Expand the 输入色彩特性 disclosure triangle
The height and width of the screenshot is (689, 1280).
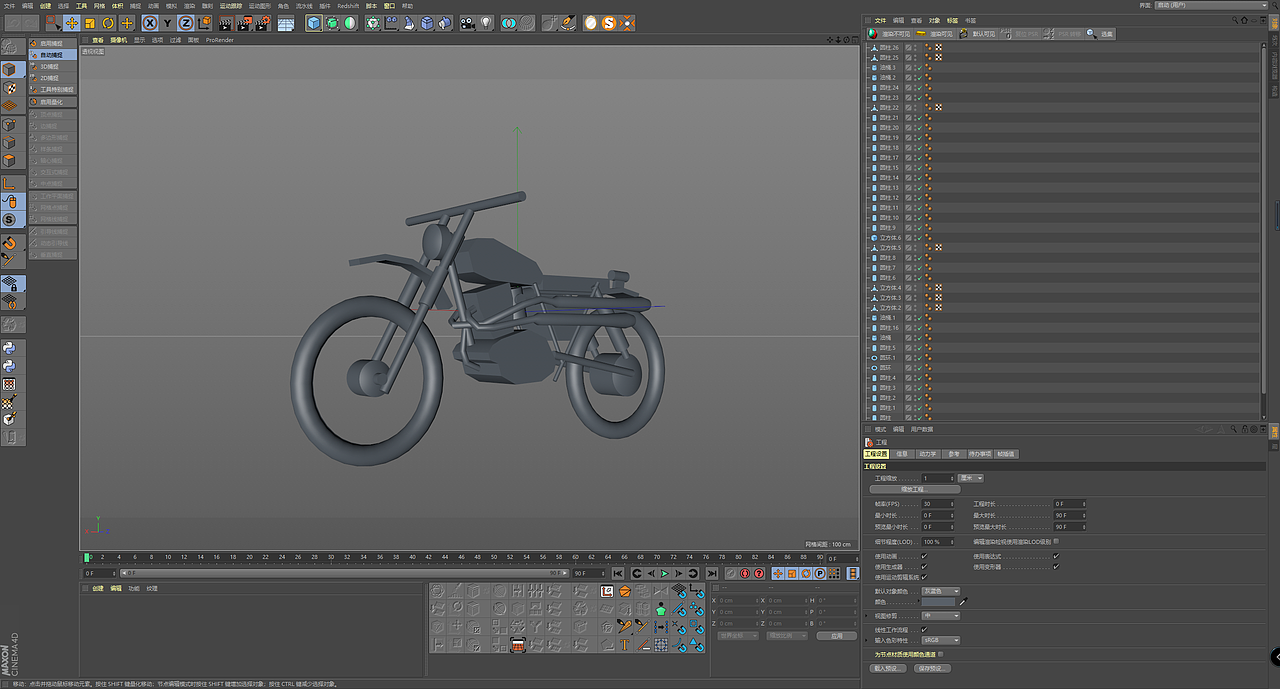tap(867, 640)
